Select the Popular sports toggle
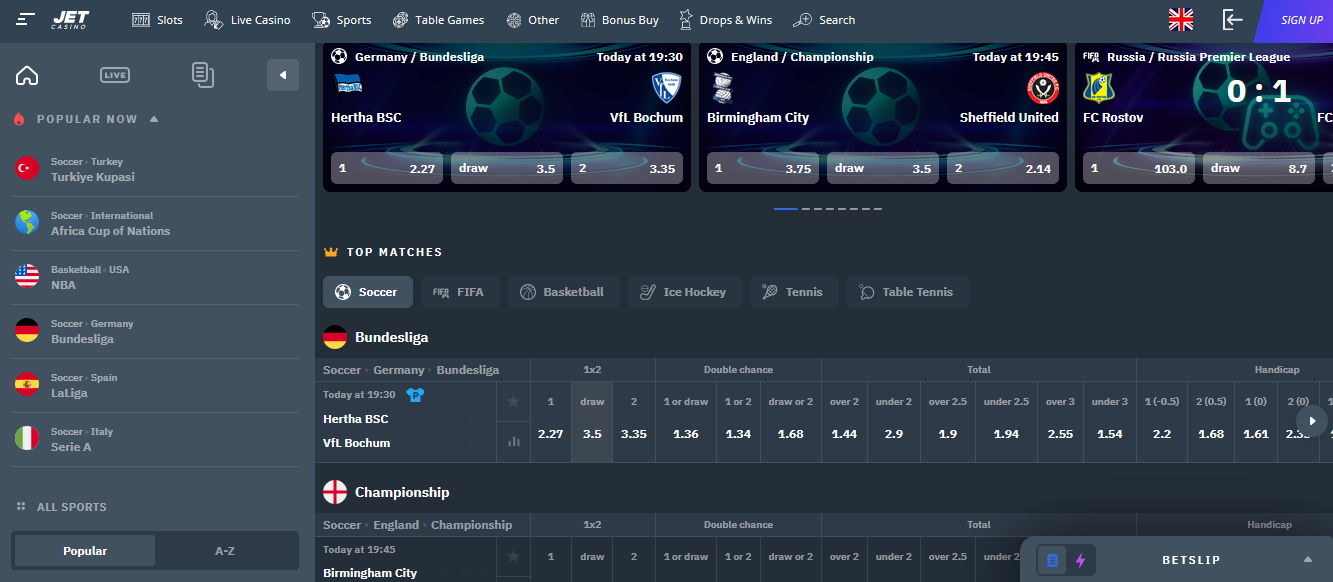Viewport: 1333px width, 582px height. point(85,551)
